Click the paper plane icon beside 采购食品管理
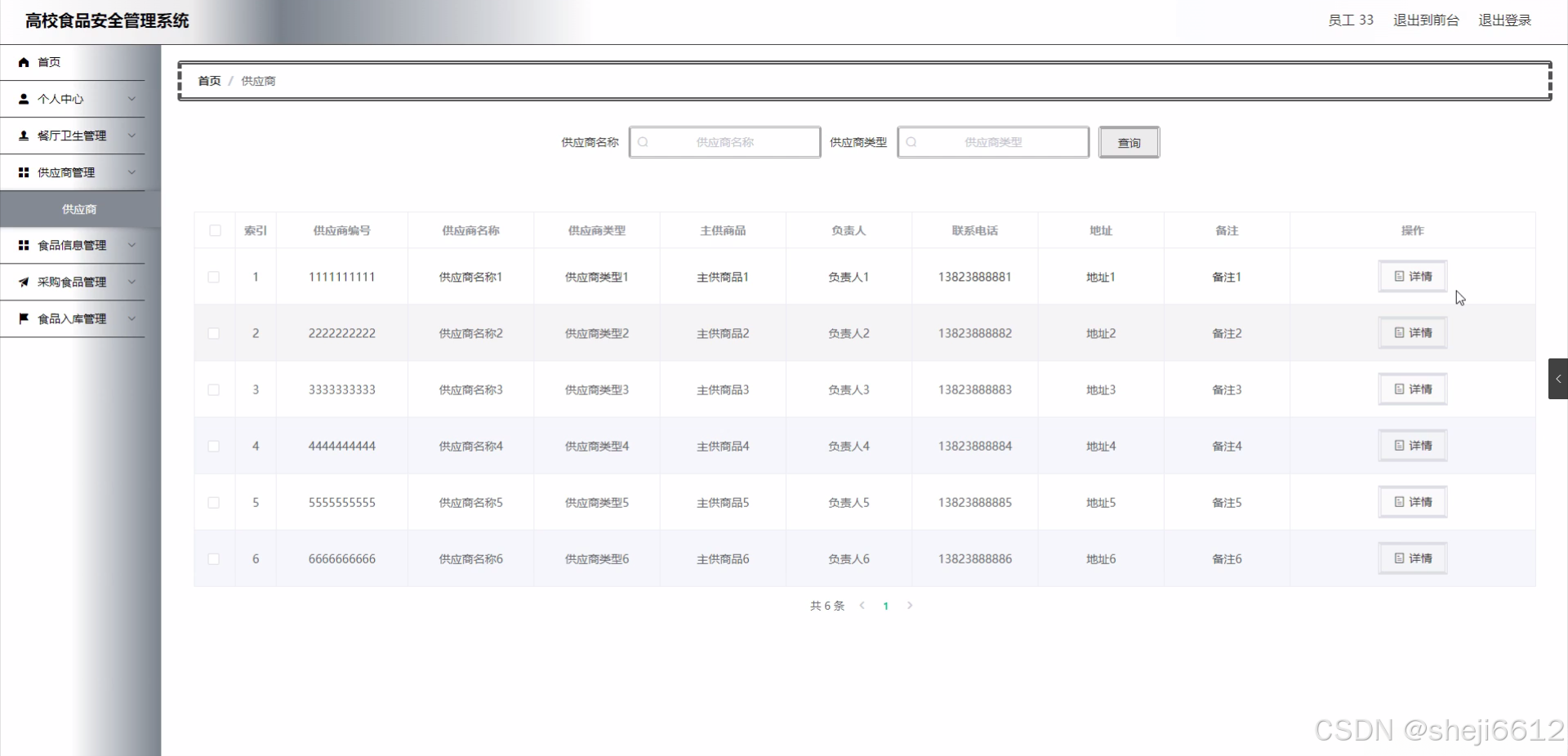 [x=24, y=282]
